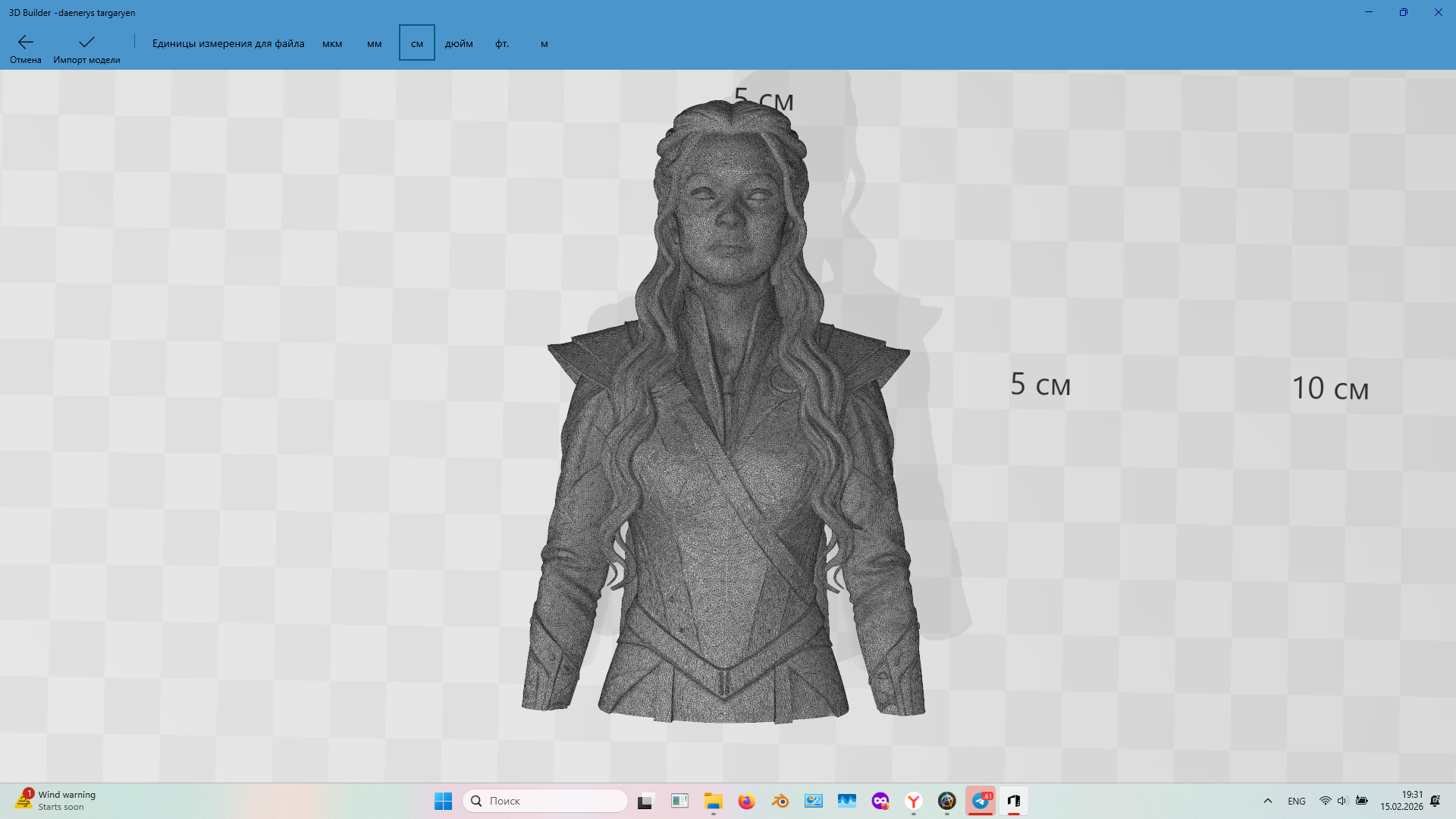Launch Firefox from taskbar
The image size is (1456, 819).
point(746,801)
